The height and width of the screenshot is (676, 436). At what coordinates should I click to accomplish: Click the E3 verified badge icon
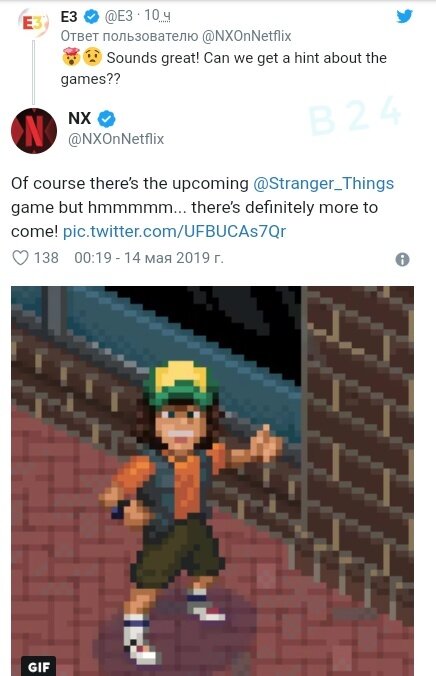click(91, 17)
